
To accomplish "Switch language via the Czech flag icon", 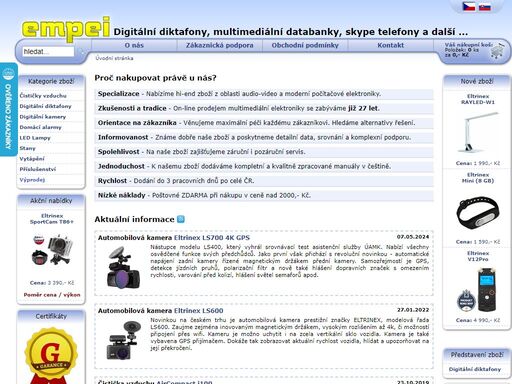I will coord(469,6).
